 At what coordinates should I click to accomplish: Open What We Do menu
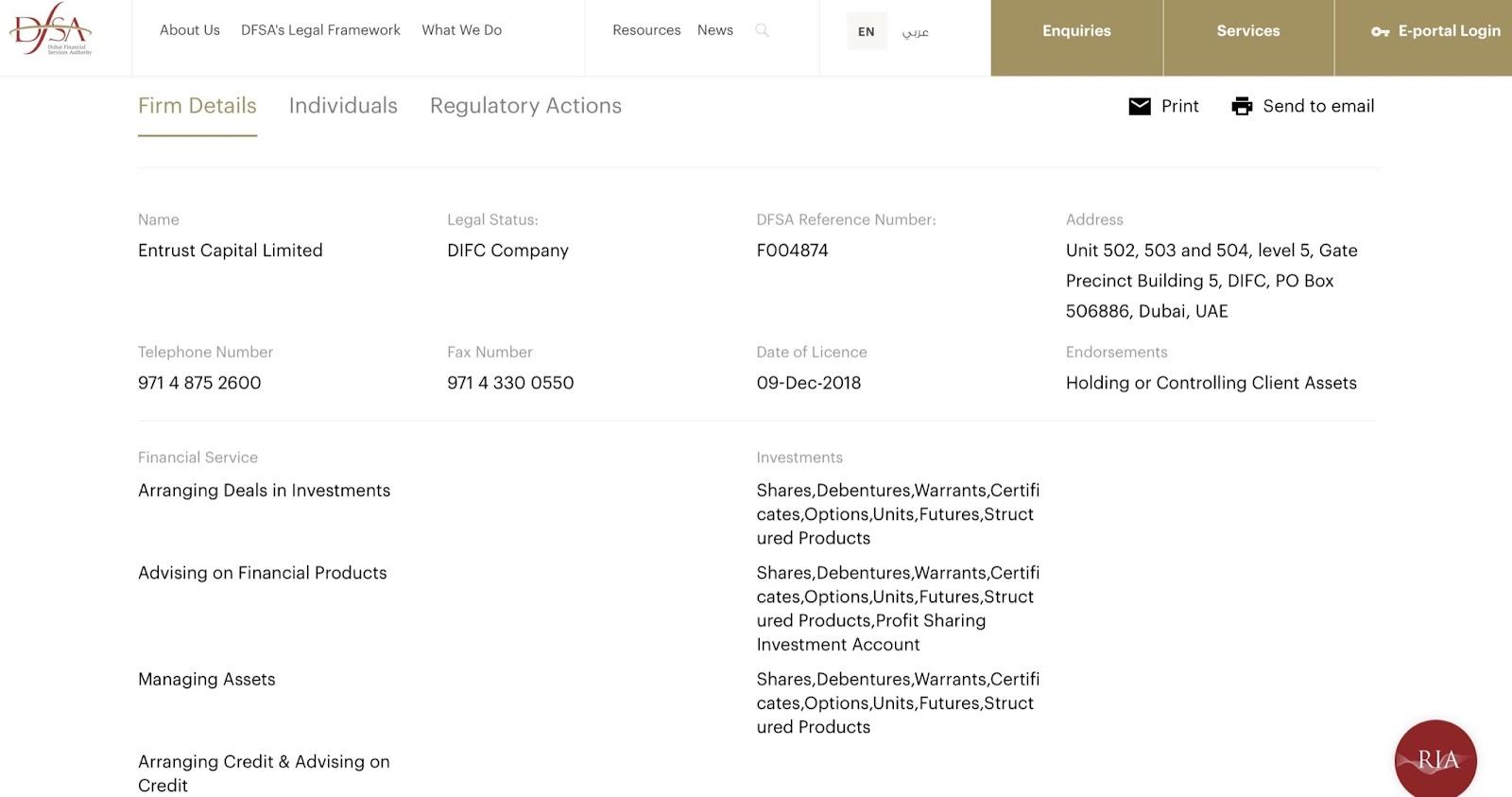point(462,30)
